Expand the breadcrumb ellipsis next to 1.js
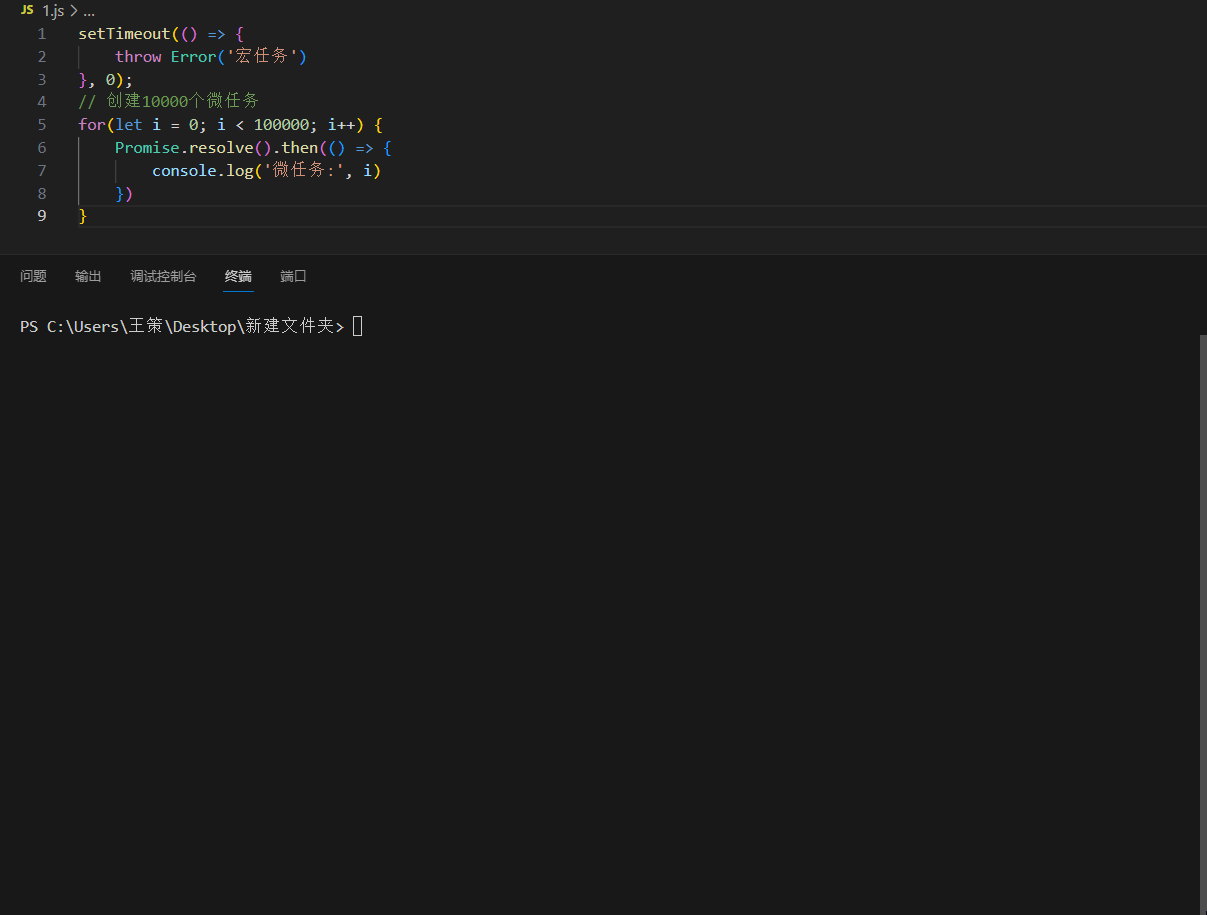The image size is (1207, 915). [89, 10]
